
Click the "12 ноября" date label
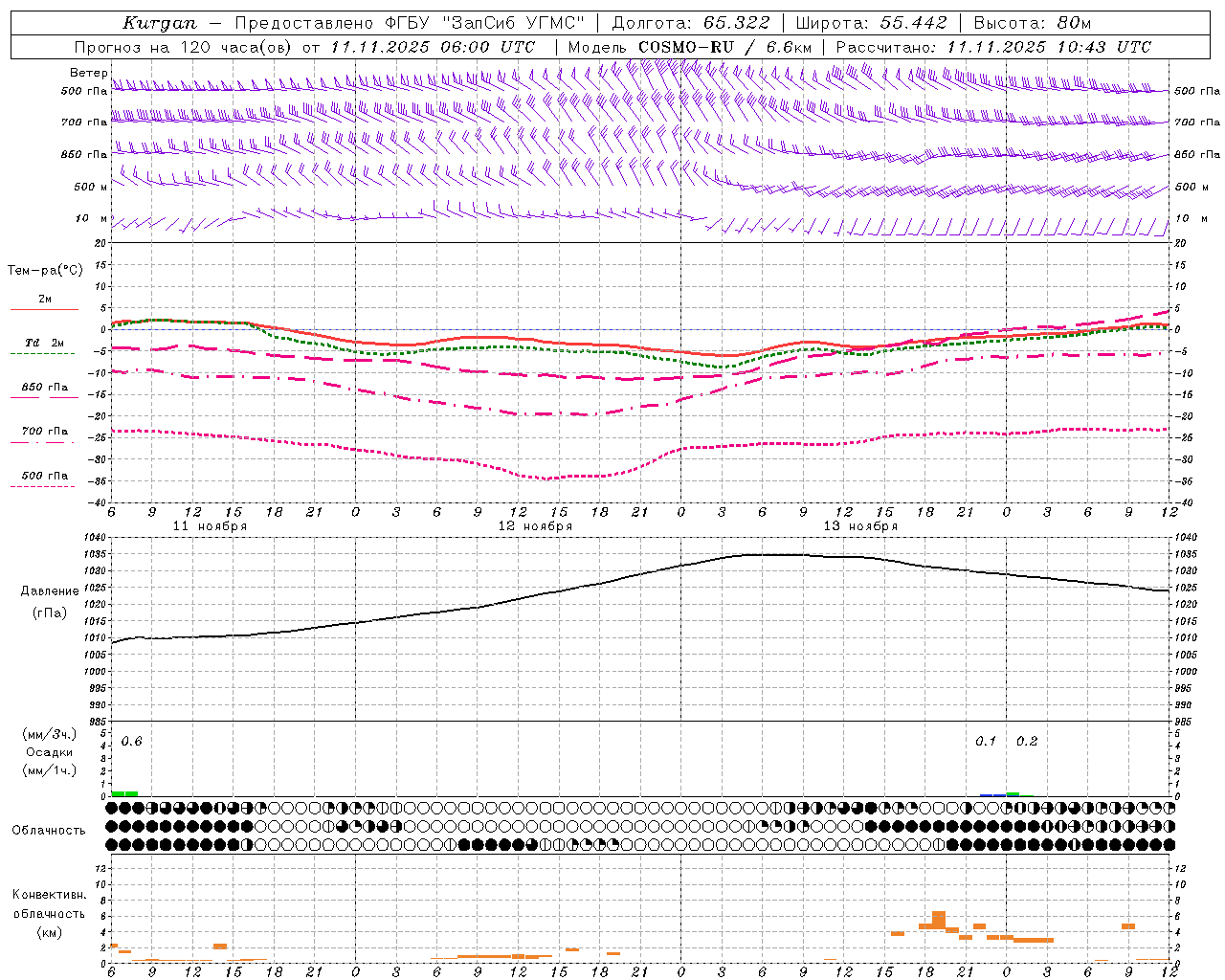coord(535,526)
